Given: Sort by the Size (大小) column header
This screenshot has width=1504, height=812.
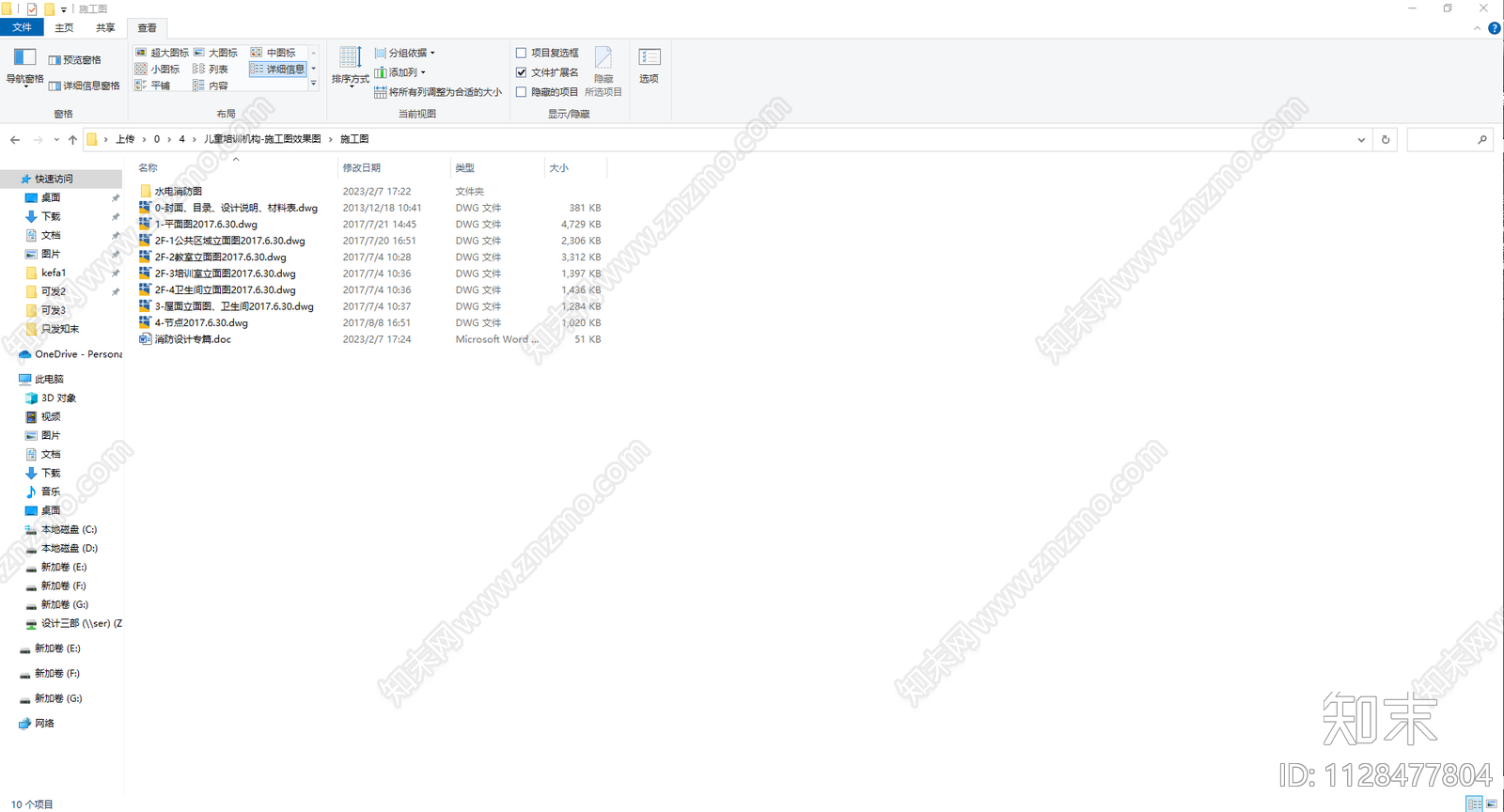Looking at the screenshot, I should pyautogui.click(x=576, y=168).
